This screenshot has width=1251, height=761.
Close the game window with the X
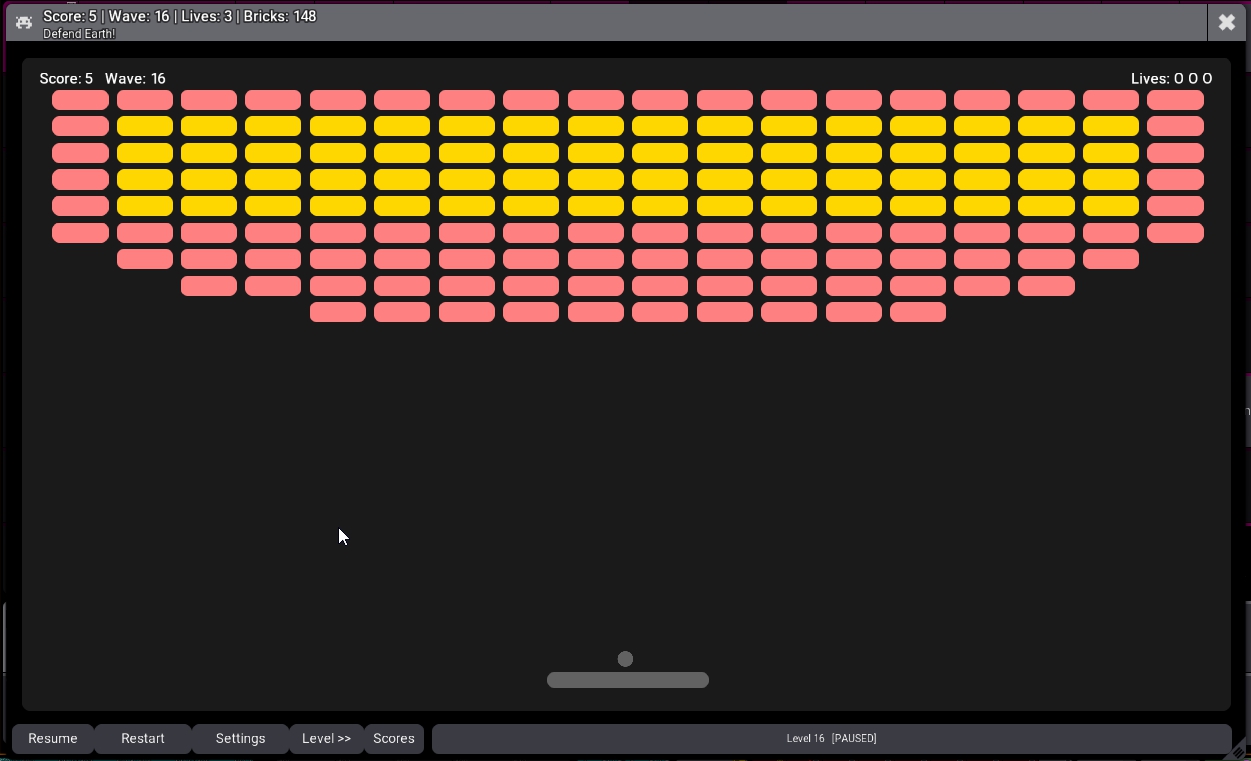1226,22
